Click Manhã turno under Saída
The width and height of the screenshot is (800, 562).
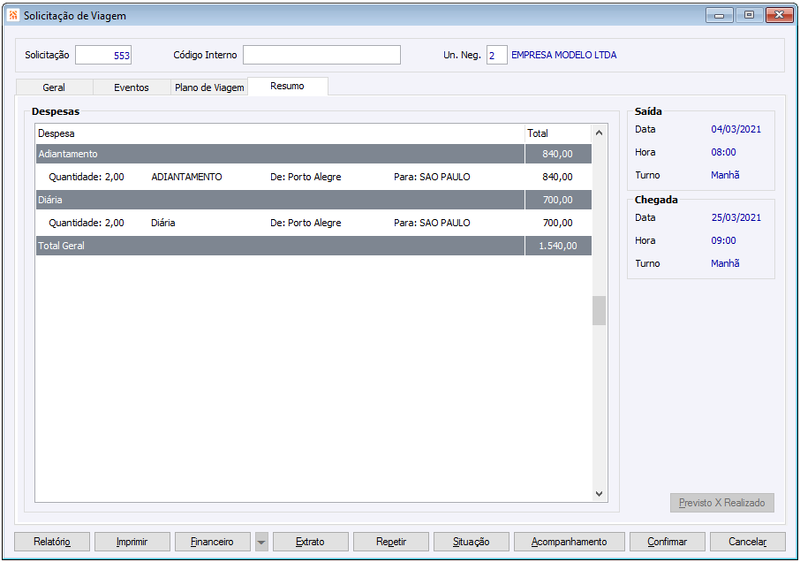(725, 175)
